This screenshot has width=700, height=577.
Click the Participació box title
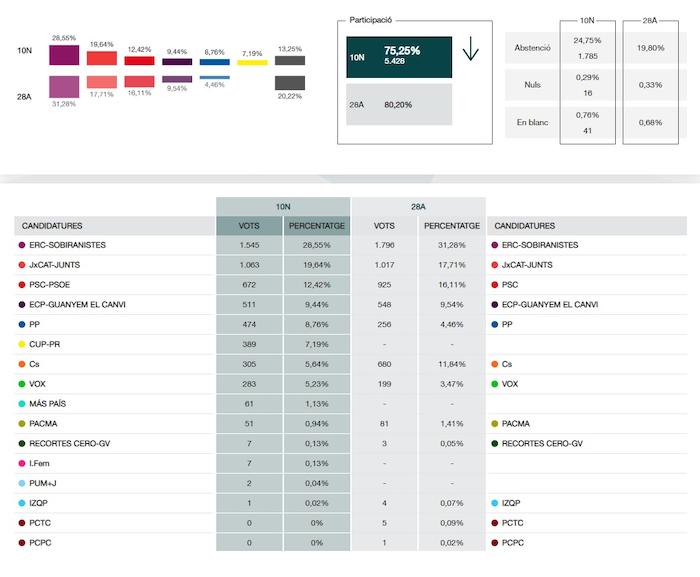[371, 20]
